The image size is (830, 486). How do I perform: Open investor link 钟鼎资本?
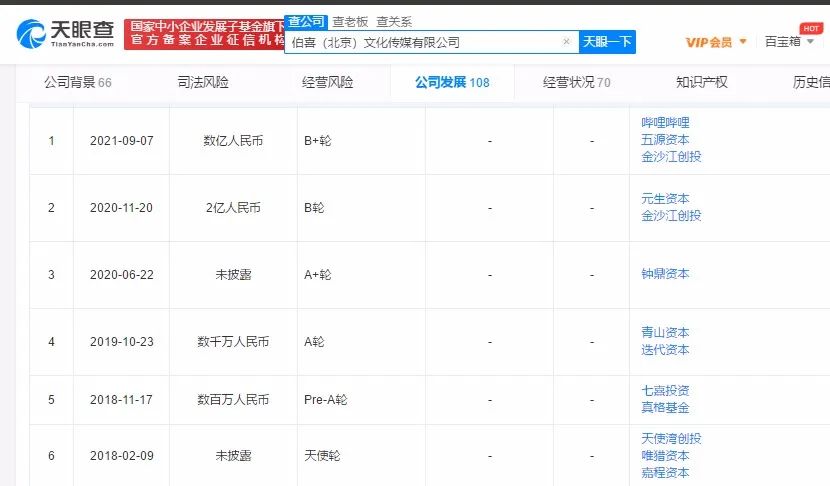click(665, 274)
